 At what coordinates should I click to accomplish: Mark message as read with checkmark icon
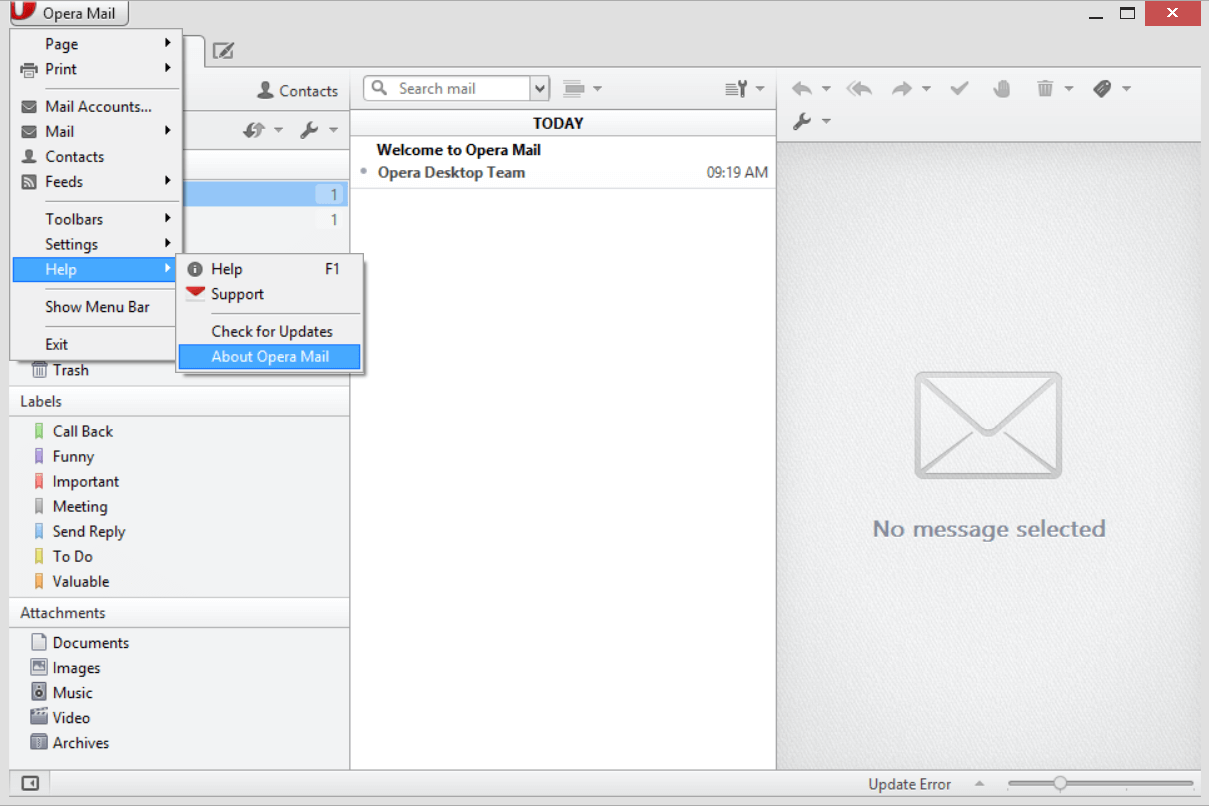coord(959,88)
